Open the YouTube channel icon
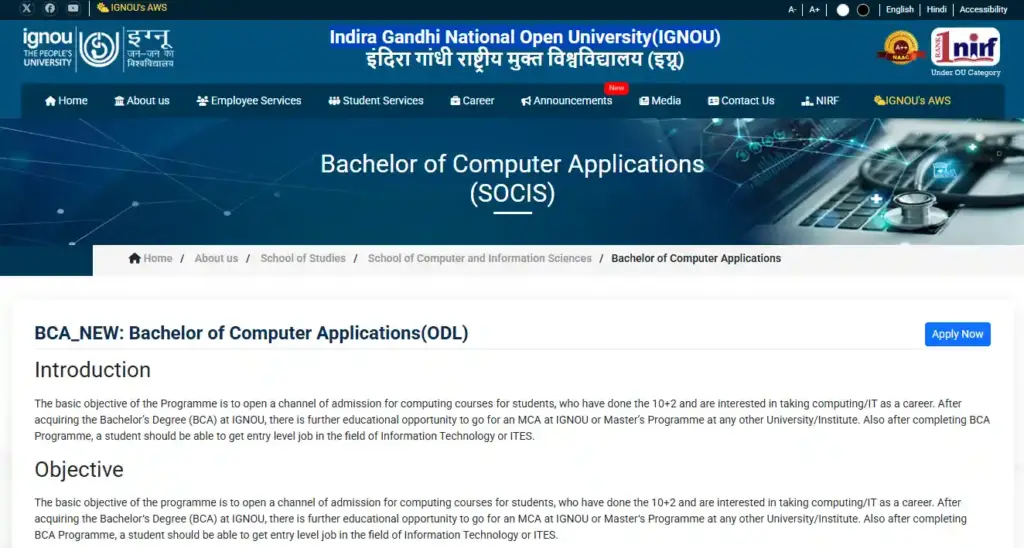Image resolution: width=1024 pixels, height=548 pixels. coord(73,8)
